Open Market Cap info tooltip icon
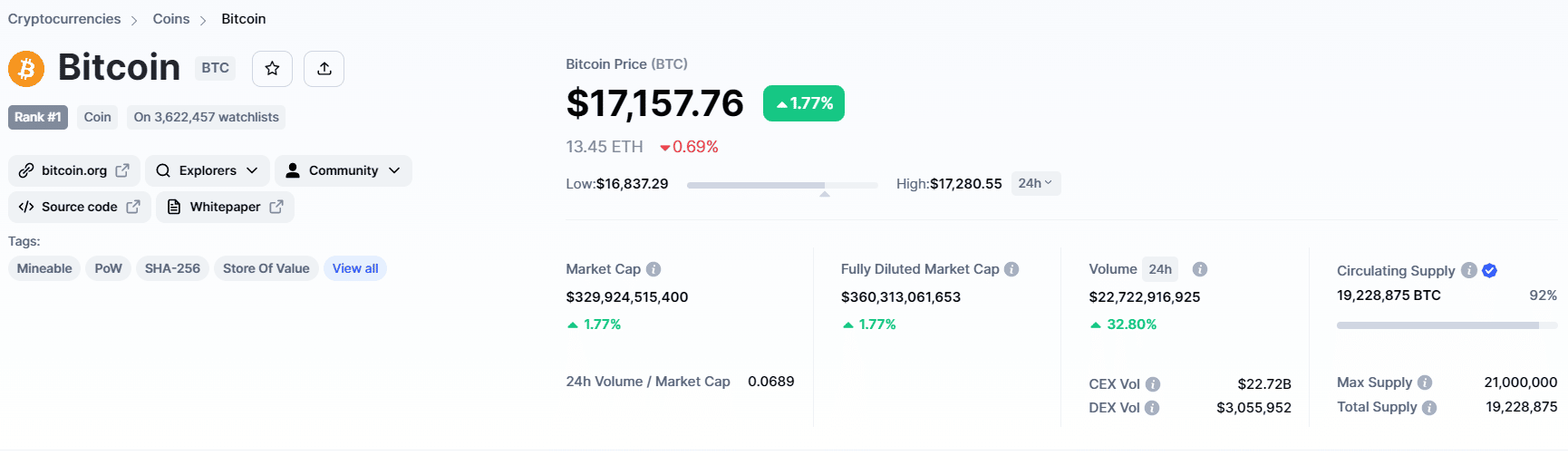Screen dimensions: 1568x465 point(653,269)
